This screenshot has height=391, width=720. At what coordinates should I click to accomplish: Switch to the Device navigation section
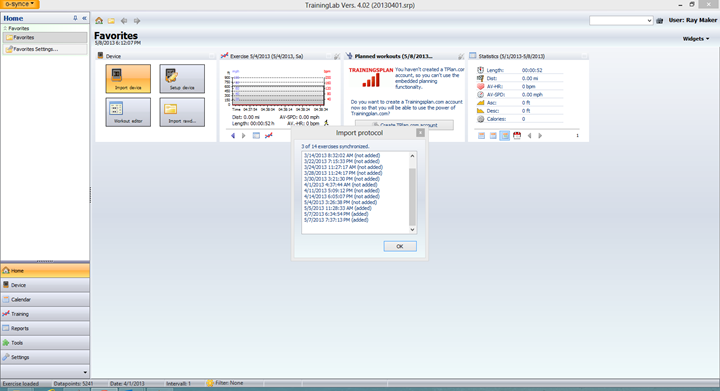coord(45,285)
